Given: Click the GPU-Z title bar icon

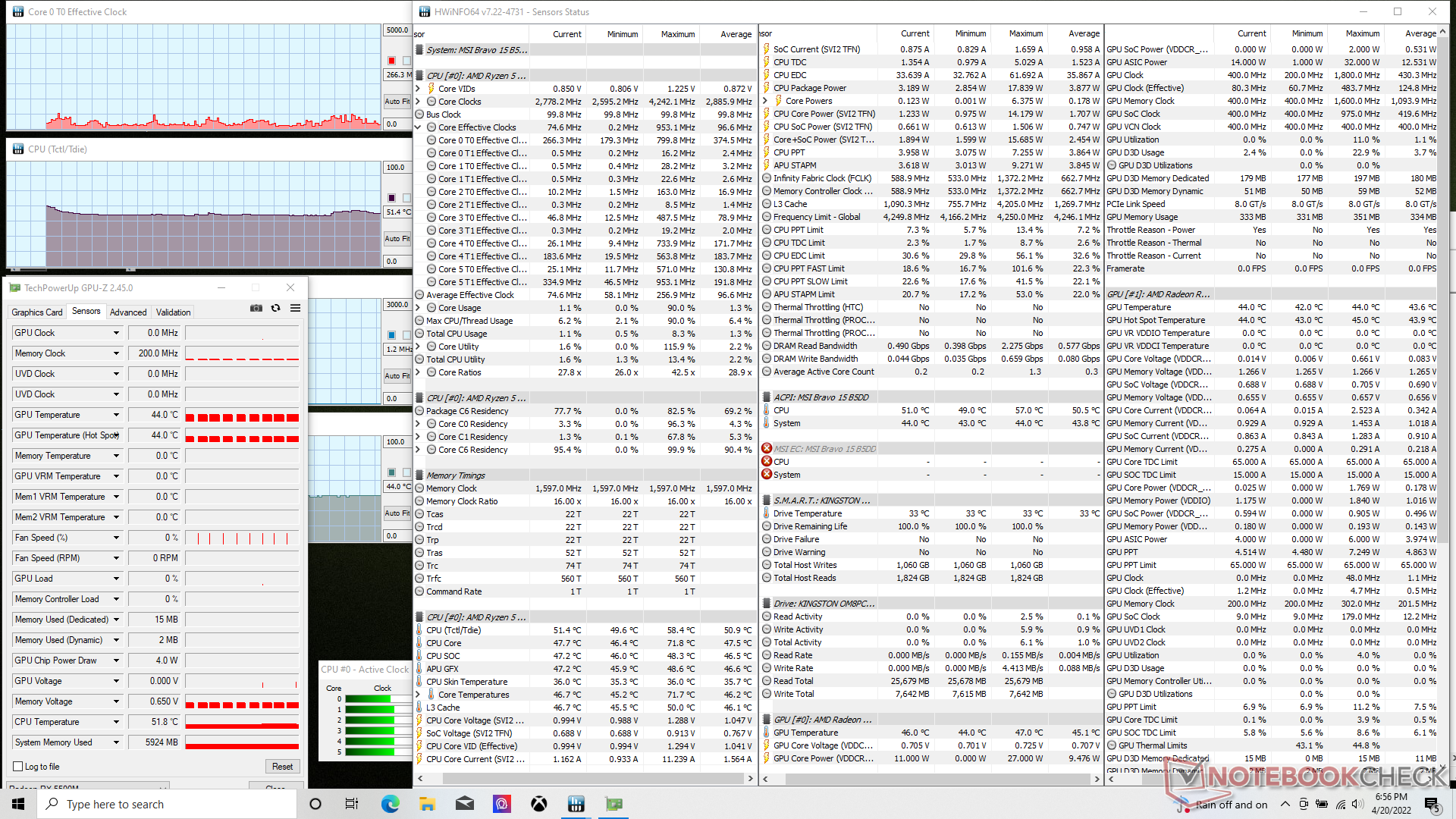Looking at the screenshot, I should pos(14,287).
